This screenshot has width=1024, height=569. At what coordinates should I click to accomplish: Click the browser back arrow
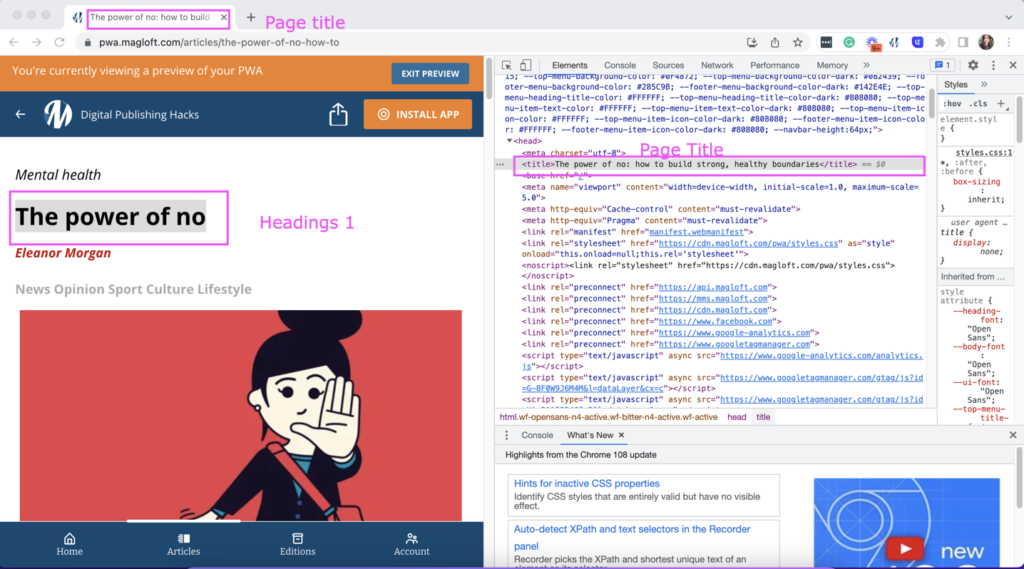(x=14, y=42)
